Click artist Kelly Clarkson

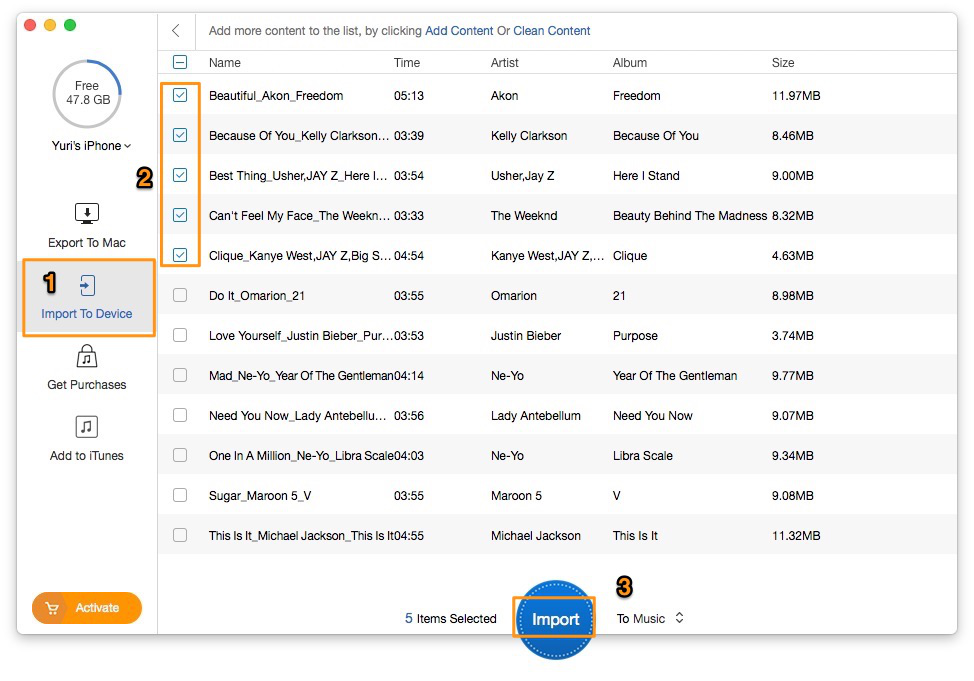[529, 135]
